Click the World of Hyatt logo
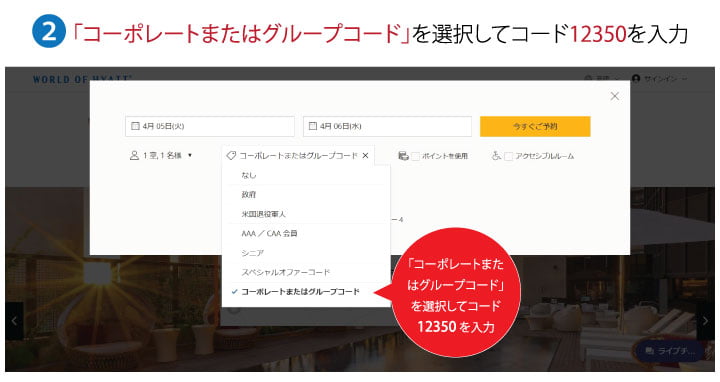This screenshot has height=382, width=720. [82, 79]
